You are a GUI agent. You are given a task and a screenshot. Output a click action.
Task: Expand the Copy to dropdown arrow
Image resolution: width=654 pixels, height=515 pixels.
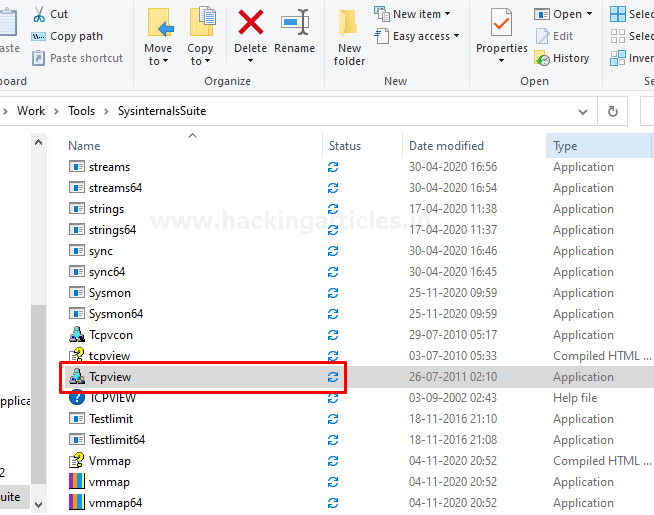coord(207,61)
